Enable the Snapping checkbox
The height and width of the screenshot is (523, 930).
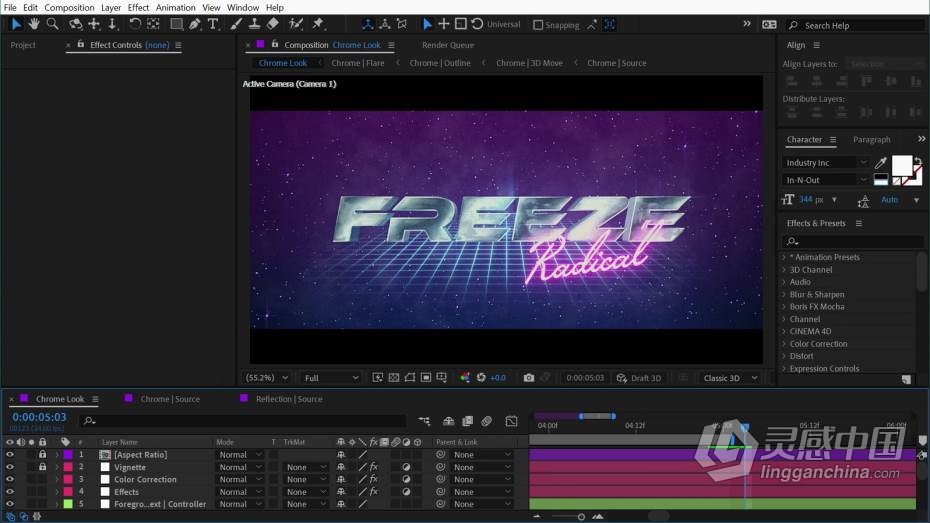point(538,25)
